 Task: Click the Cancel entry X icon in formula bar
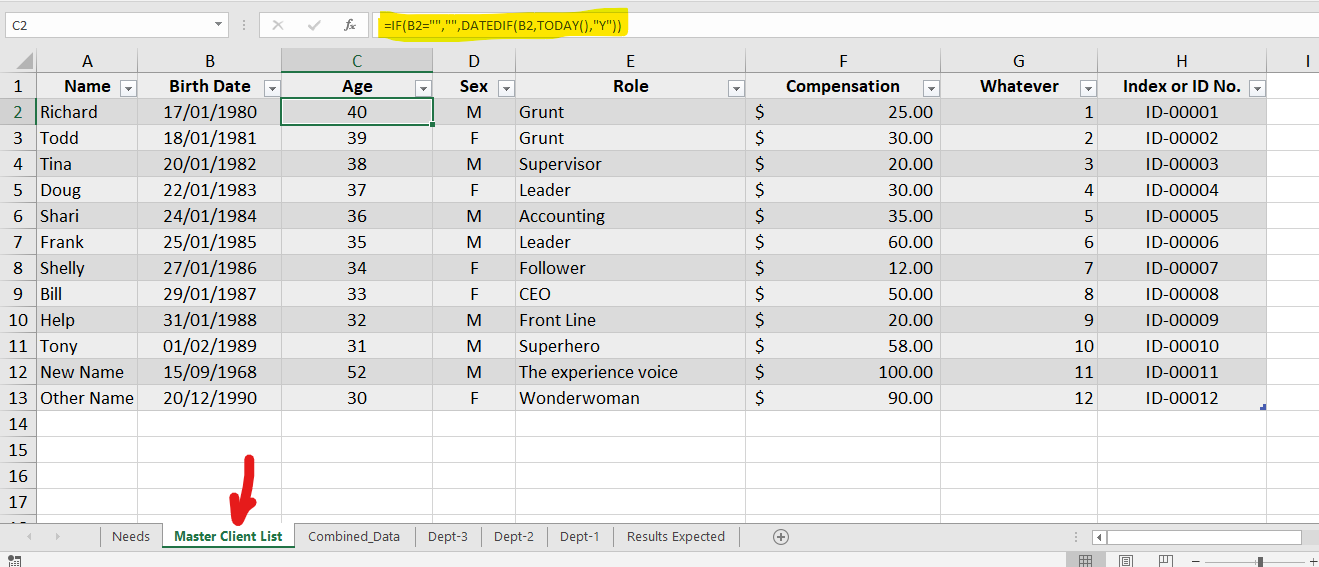coord(278,25)
